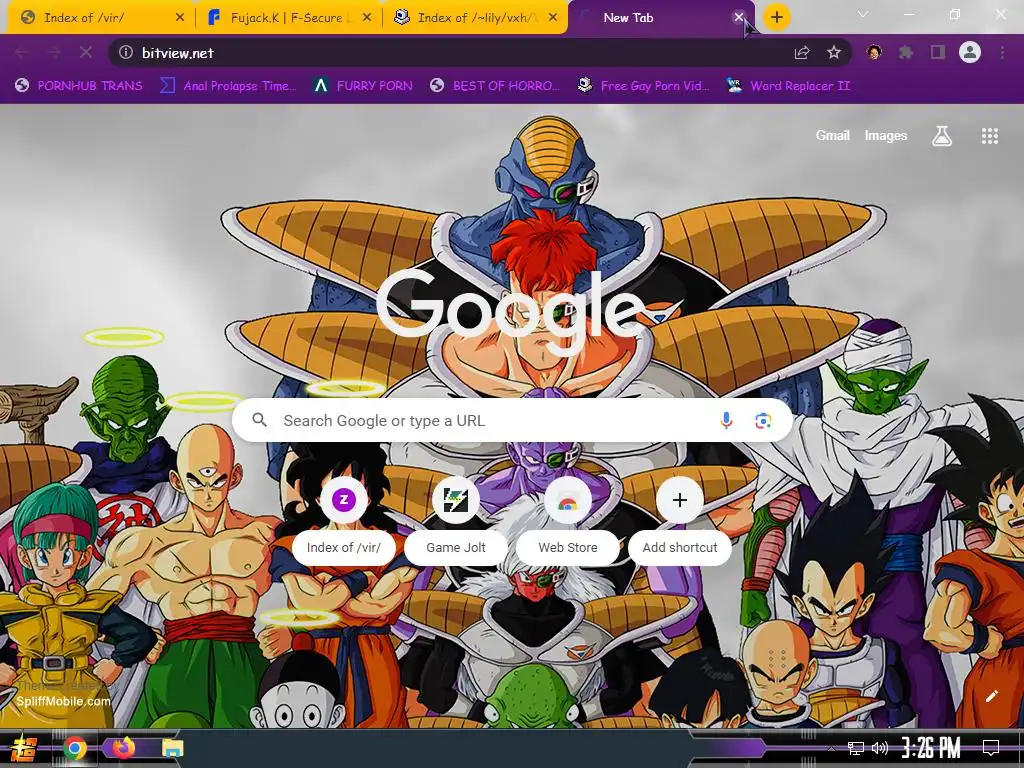Image resolution: width=1024 pixels, height=768 pixels.
Task: Switch to the Fujack.K F-Secure tab
Action: point(285,18)
